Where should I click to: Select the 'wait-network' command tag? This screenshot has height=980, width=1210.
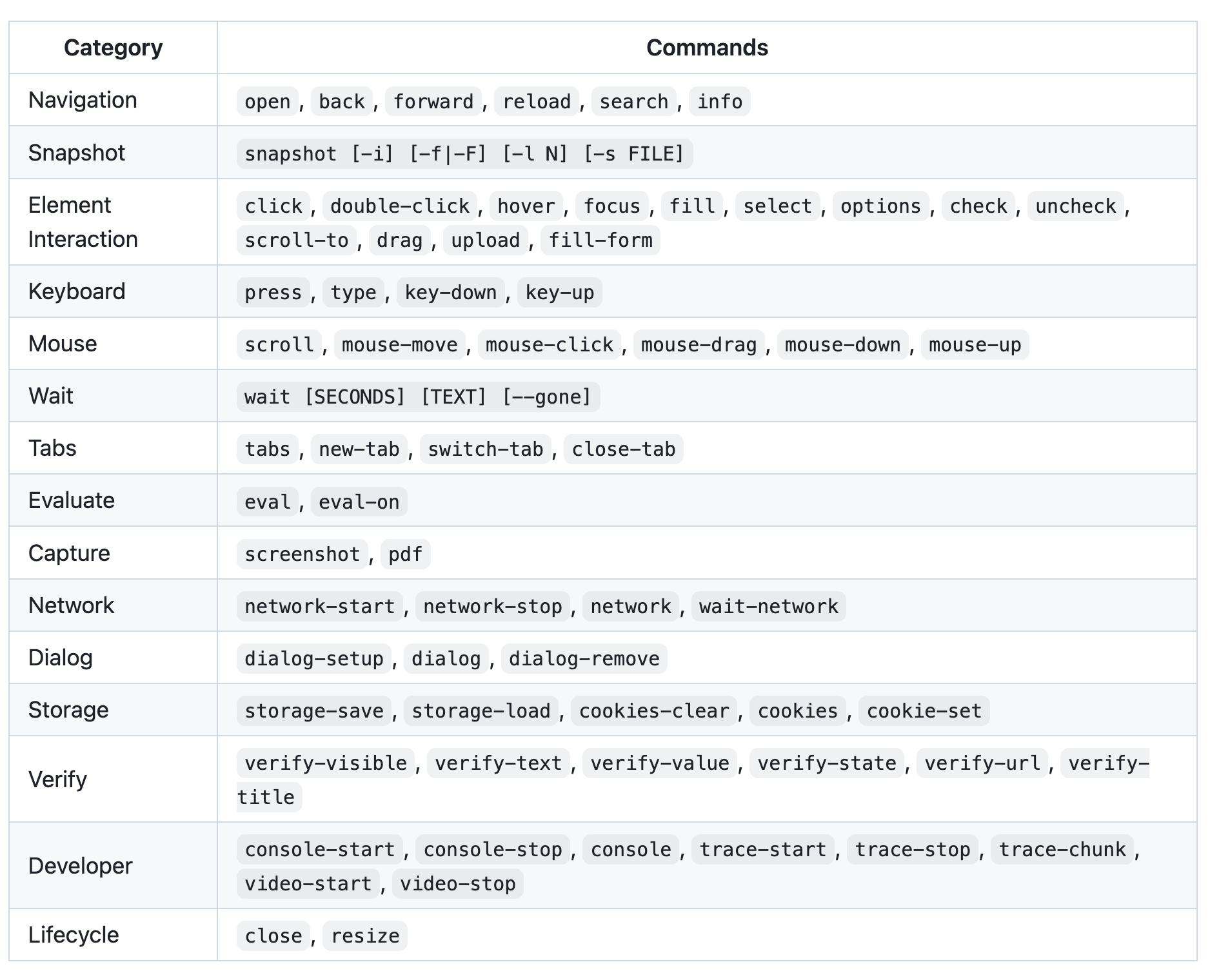click(768, 606)
